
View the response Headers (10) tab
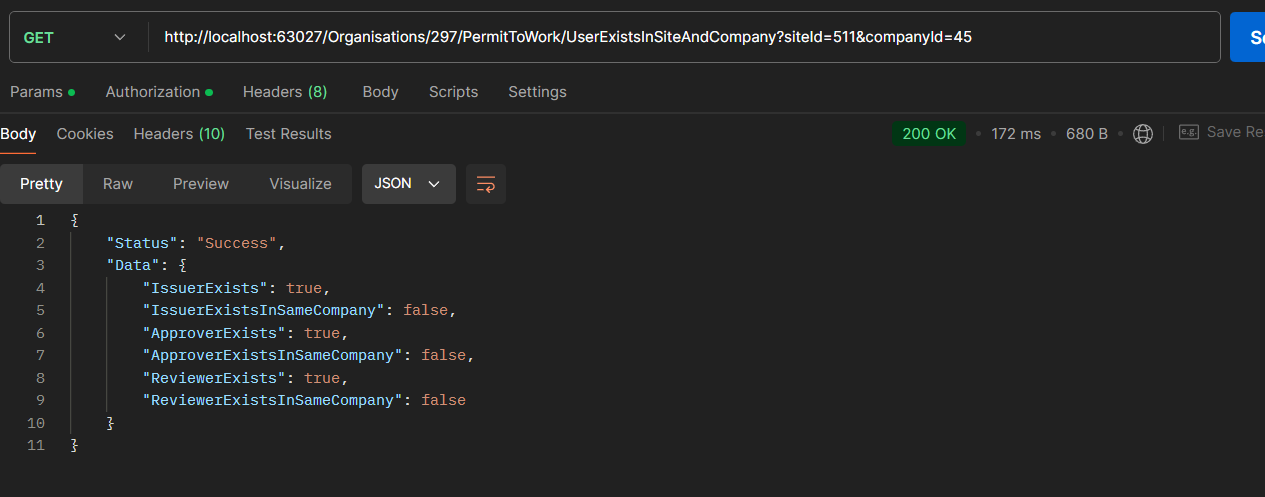(179, 134)
